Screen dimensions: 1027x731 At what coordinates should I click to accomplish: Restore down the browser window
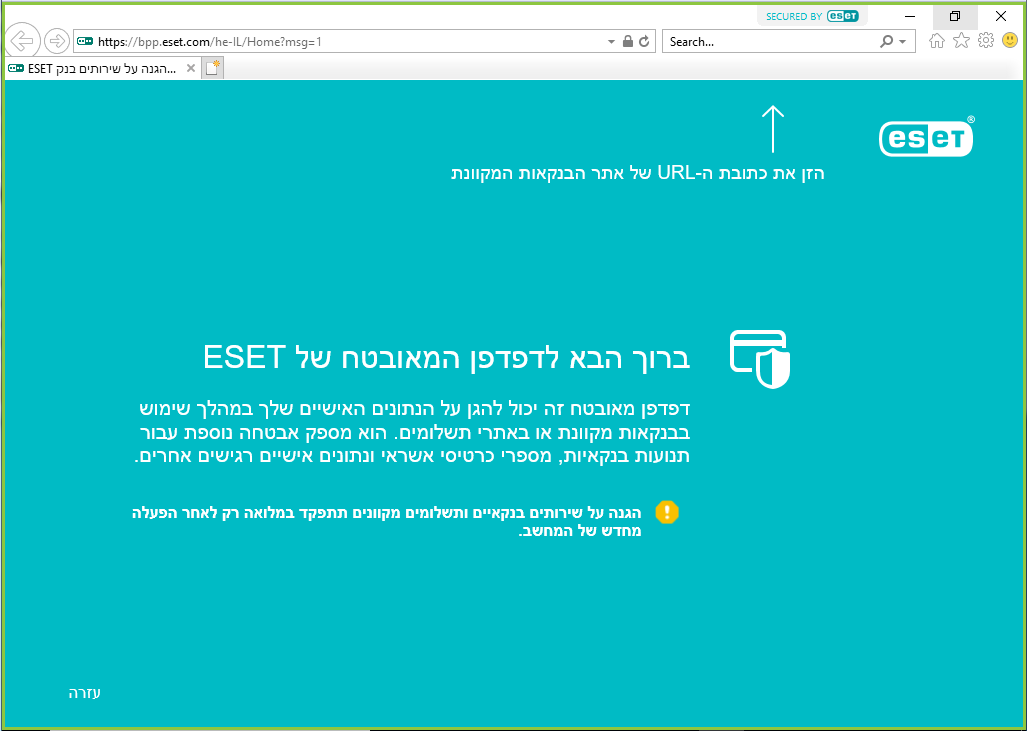[x=955, y=16]
